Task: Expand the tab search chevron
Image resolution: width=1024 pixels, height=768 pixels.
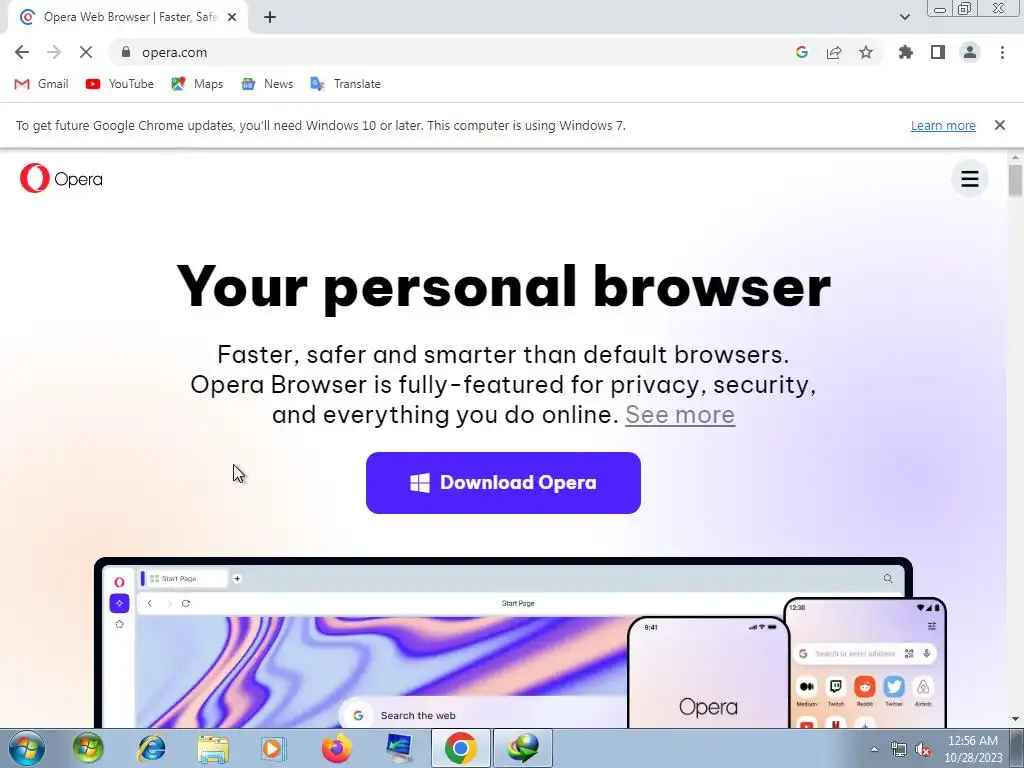Action: coord(904,17)
